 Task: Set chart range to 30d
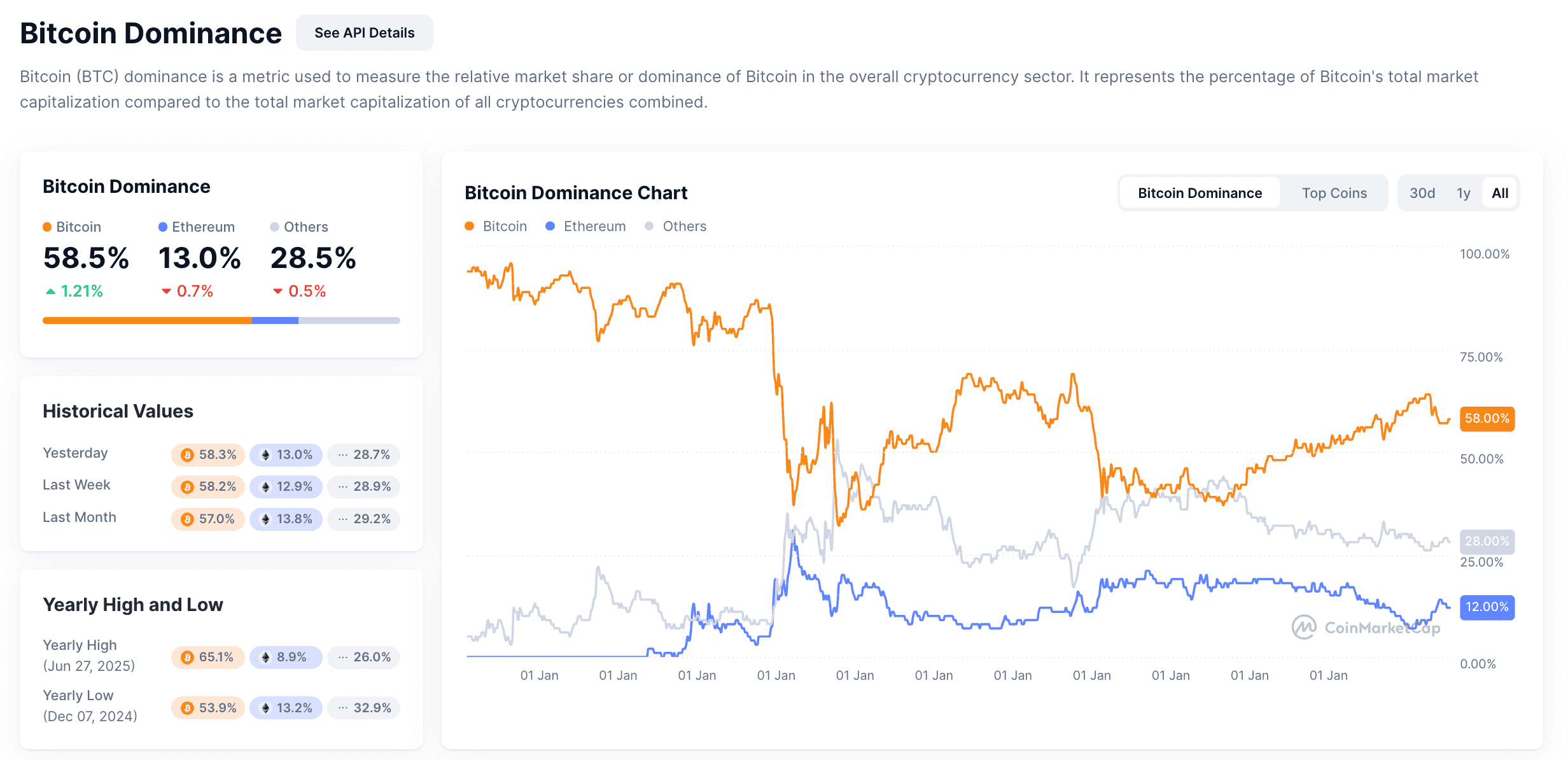(x=1422, y=194)
